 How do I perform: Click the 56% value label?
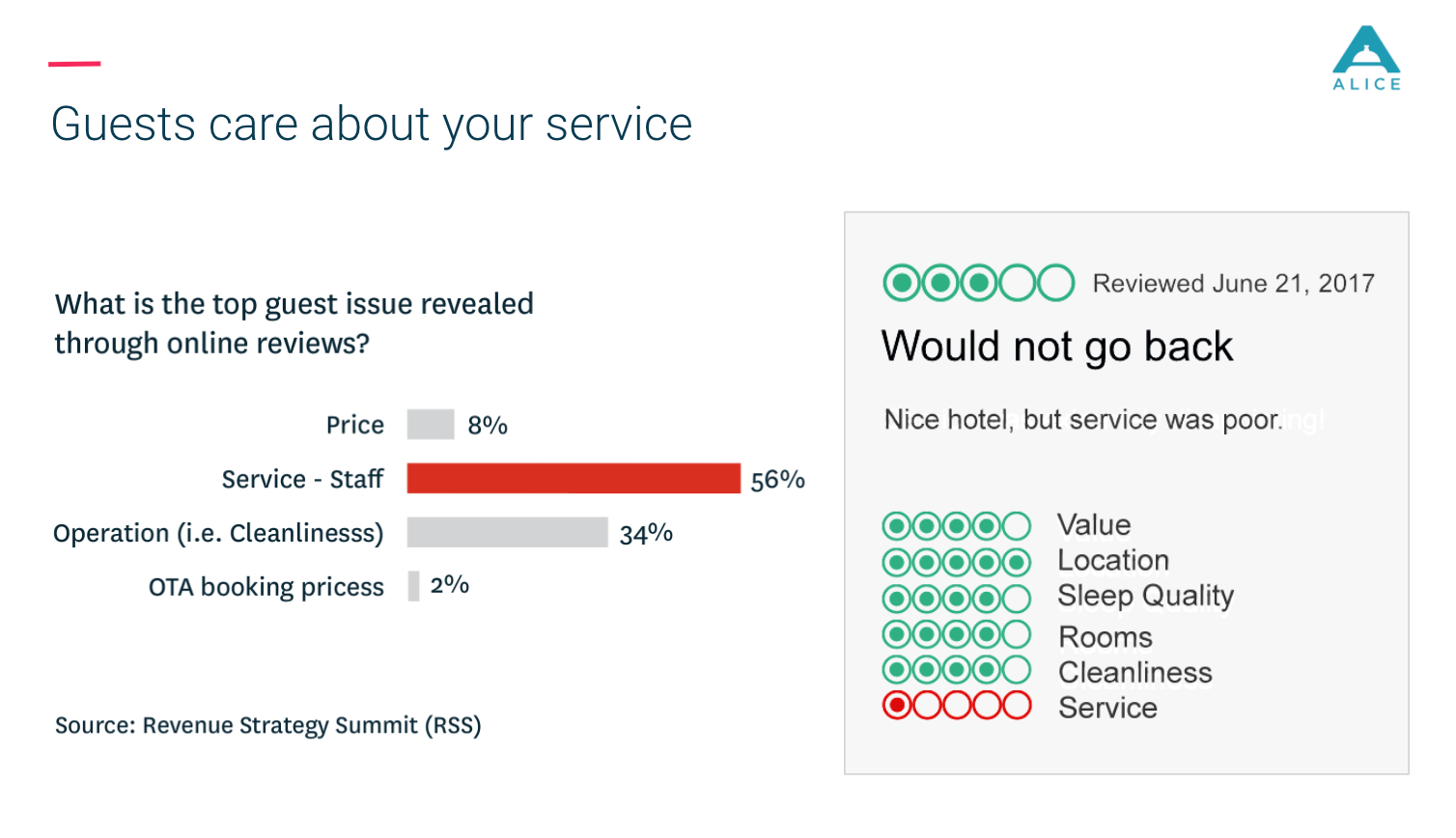click(x=777, y=480)
